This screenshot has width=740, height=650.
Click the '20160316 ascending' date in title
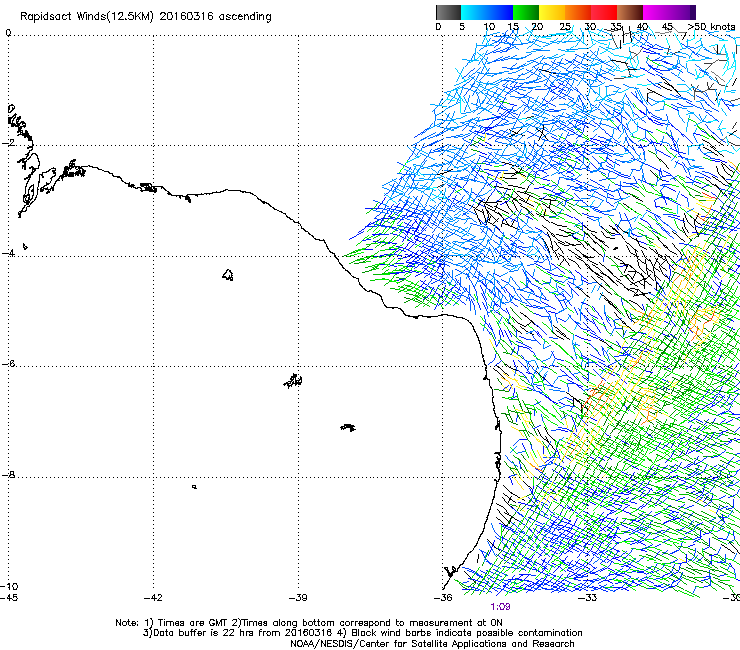(x=216, y=17)
